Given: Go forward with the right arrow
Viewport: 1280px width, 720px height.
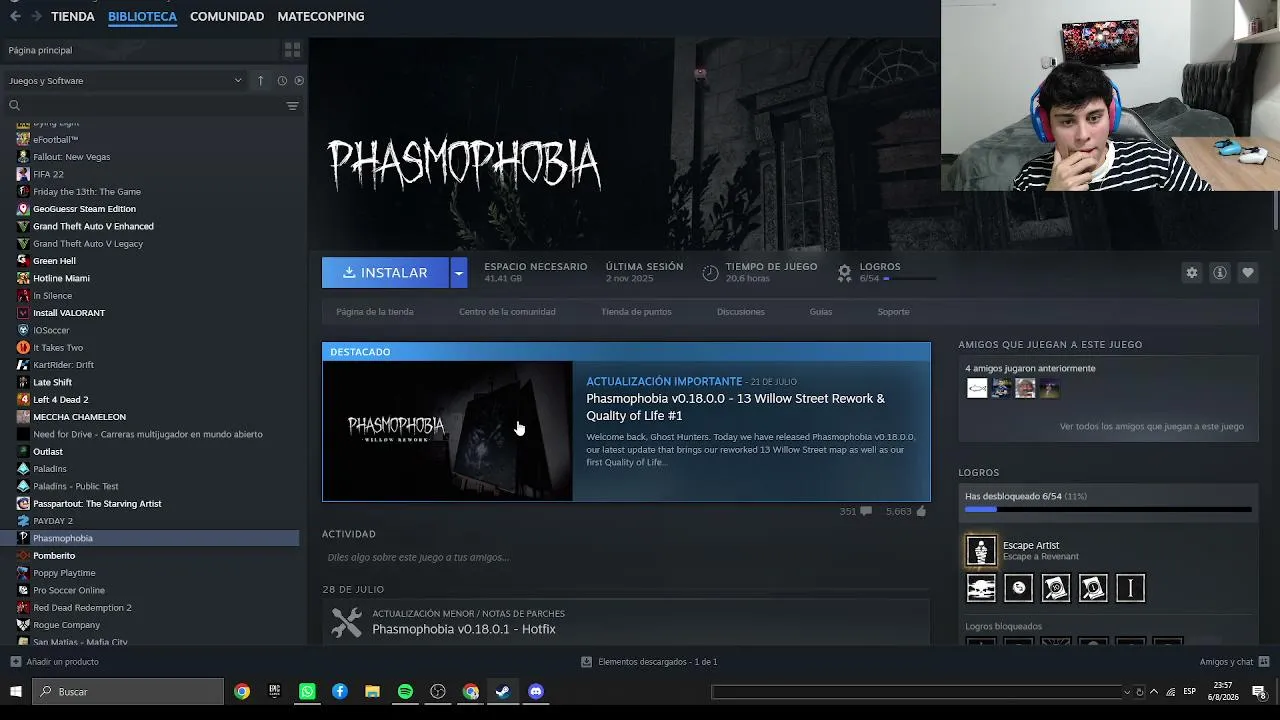Looking at the screenshot, I should (x=37, y=16).
